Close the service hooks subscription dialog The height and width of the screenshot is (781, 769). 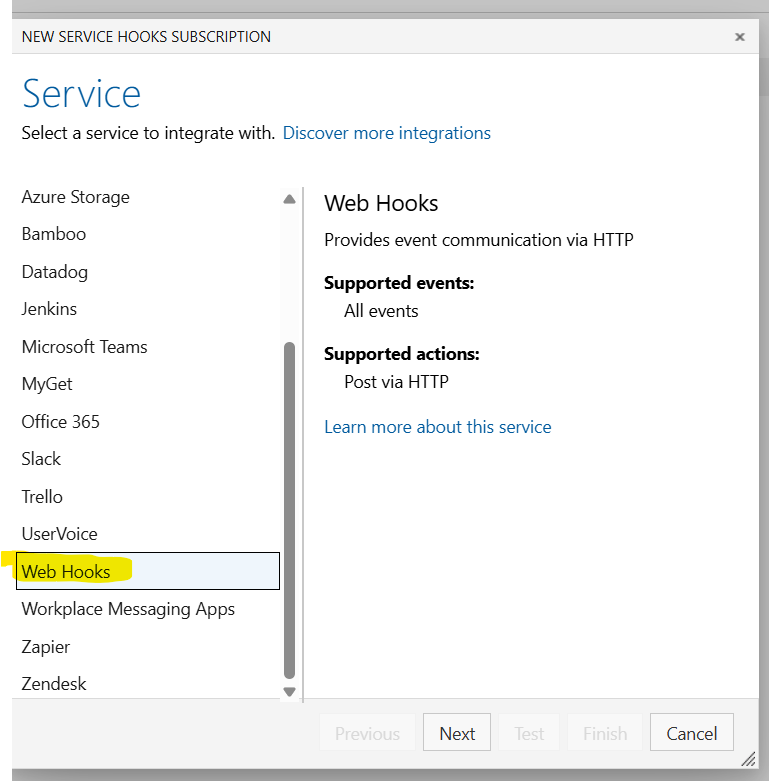(x=740, y=37)
